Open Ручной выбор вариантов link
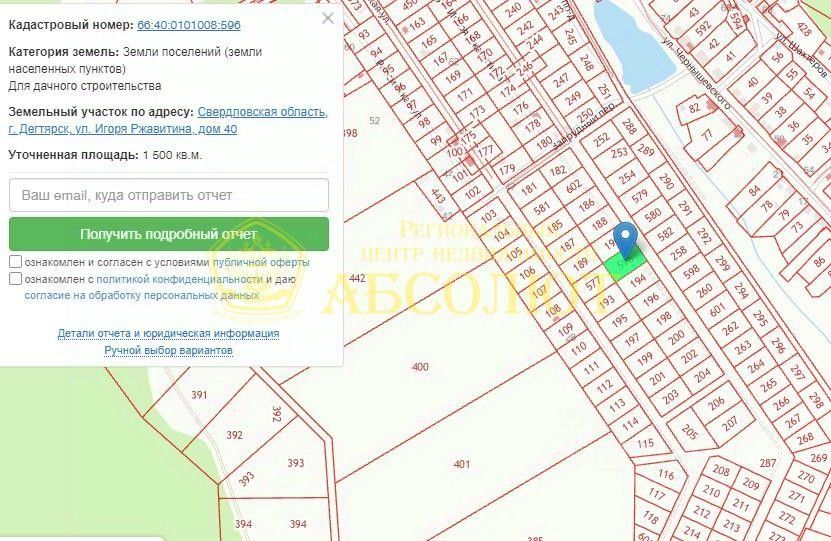The height and width of the screenshot is (541, 831). 168,350
